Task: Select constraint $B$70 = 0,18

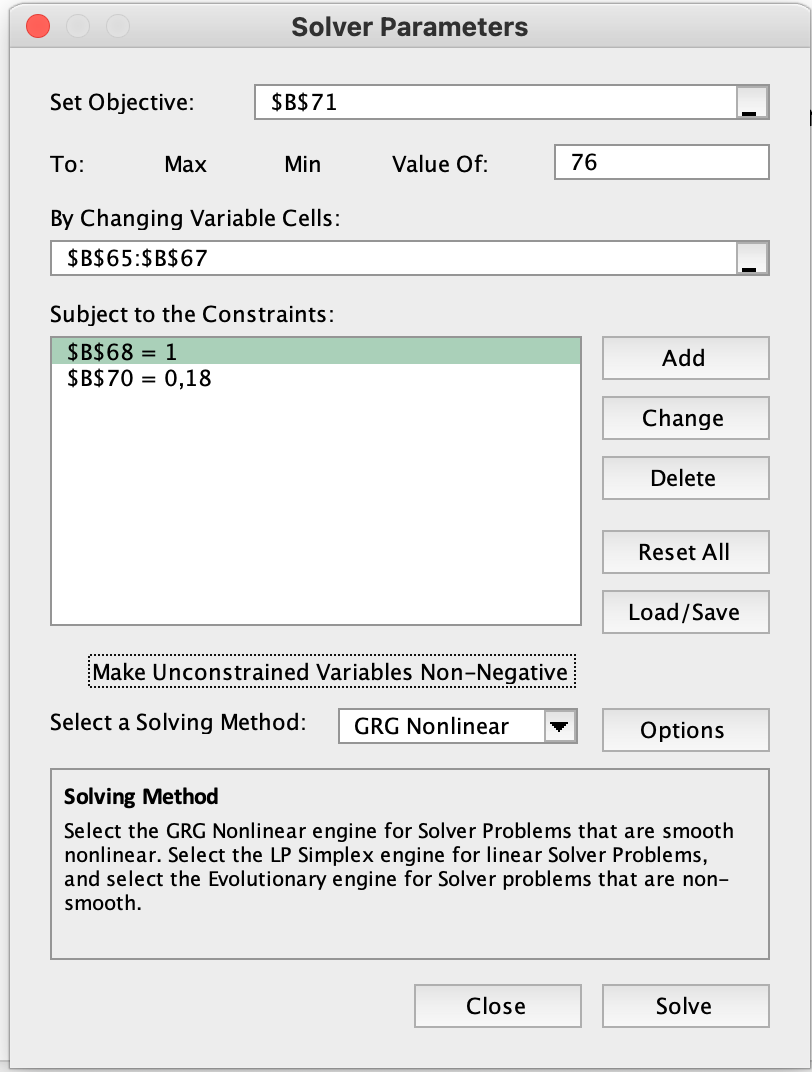Action: pos(316,378)
